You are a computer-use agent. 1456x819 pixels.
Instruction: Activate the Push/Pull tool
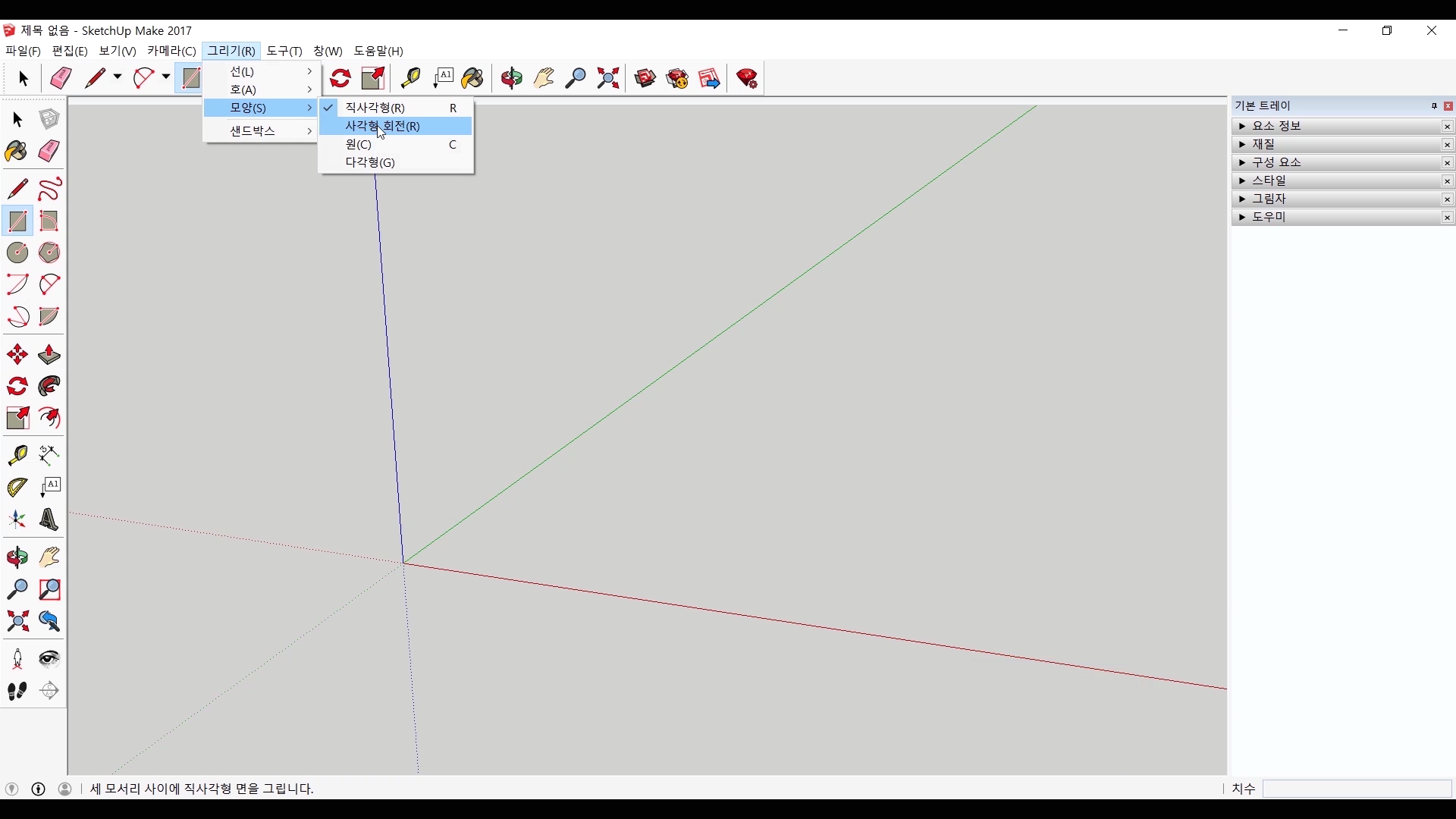tap(49, 355)
